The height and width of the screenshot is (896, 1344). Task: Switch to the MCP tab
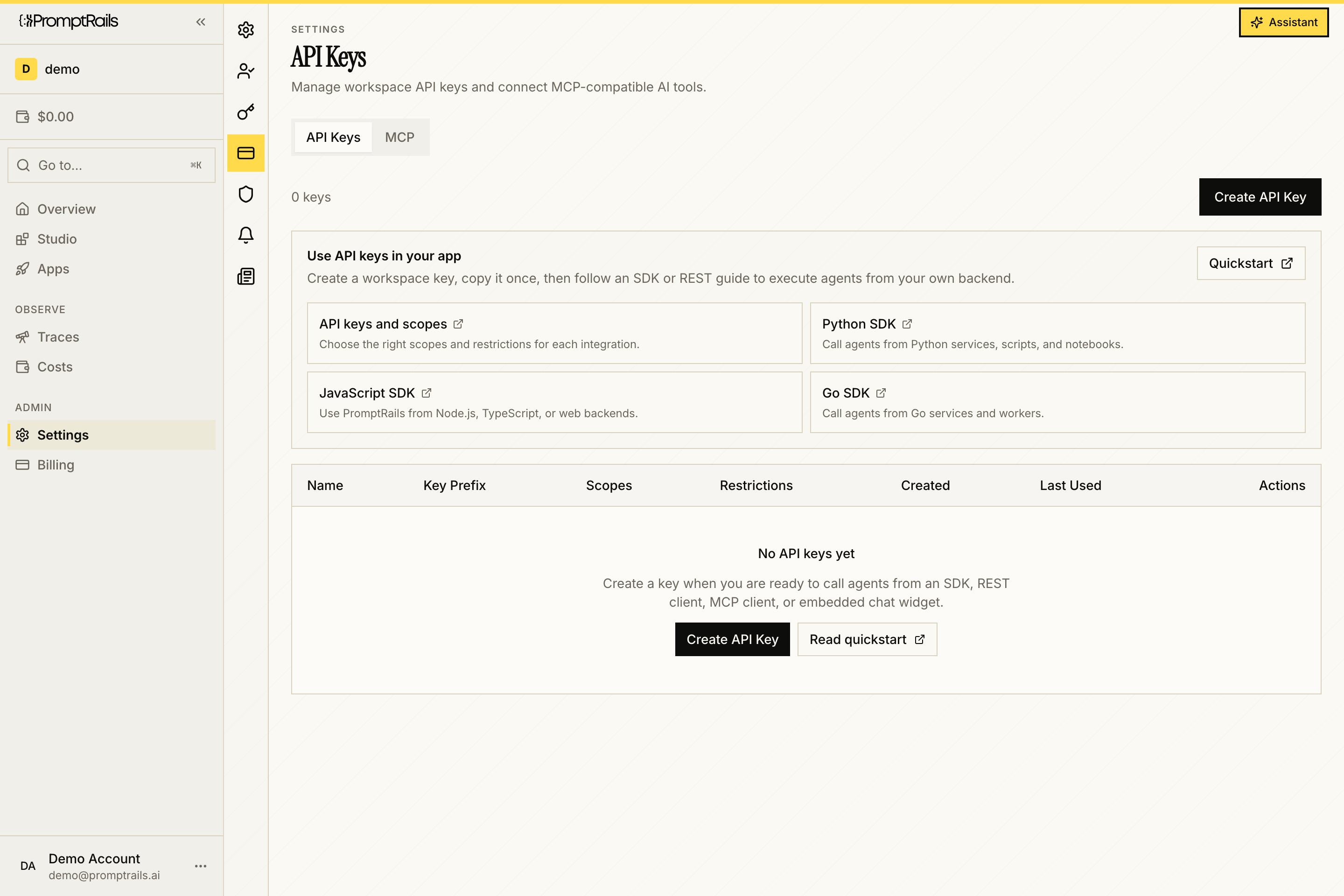399,137
